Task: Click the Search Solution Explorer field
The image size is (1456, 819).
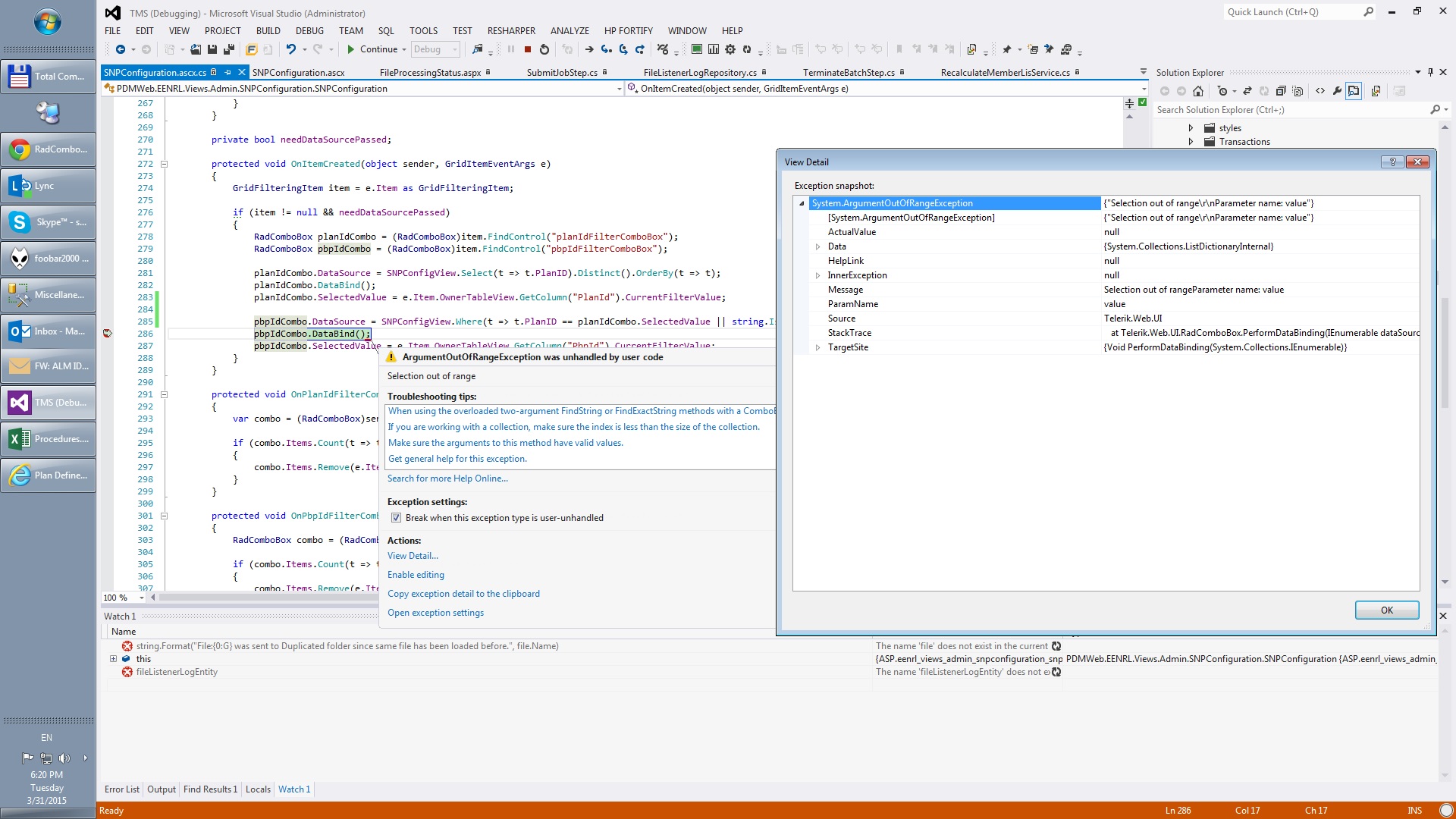Action: pos(1289,110)
